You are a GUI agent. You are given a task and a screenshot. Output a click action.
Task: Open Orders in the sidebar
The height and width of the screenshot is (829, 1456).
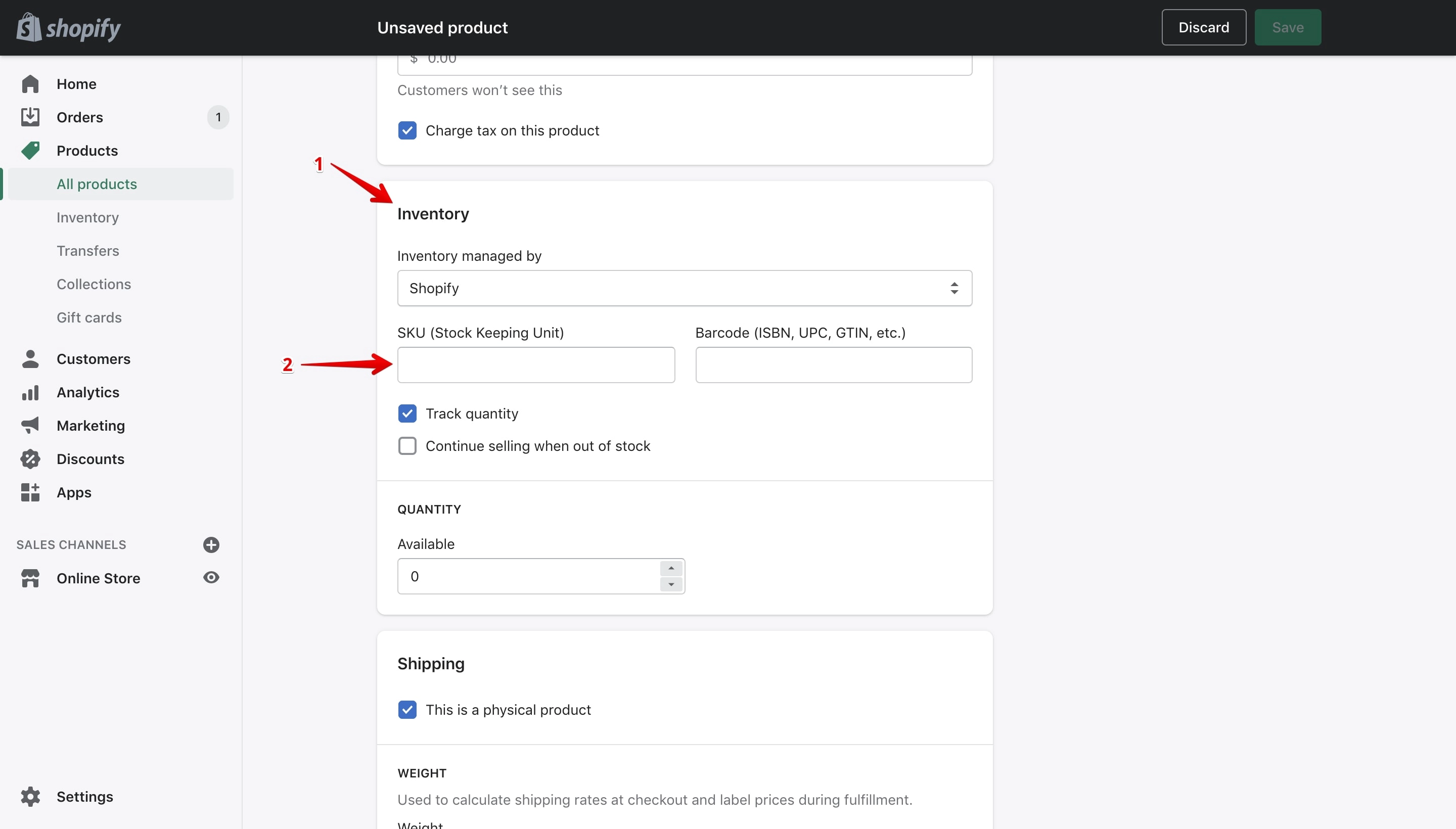(x=80, y=117)
